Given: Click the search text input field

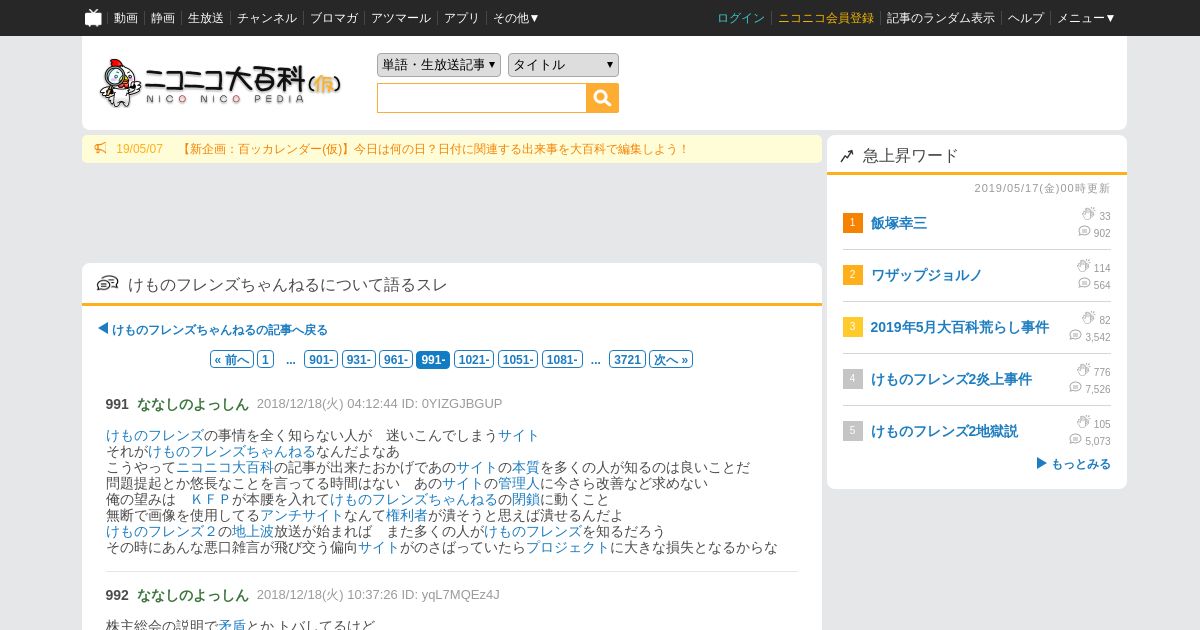Looking at the screenshot, I should [482, 98].
